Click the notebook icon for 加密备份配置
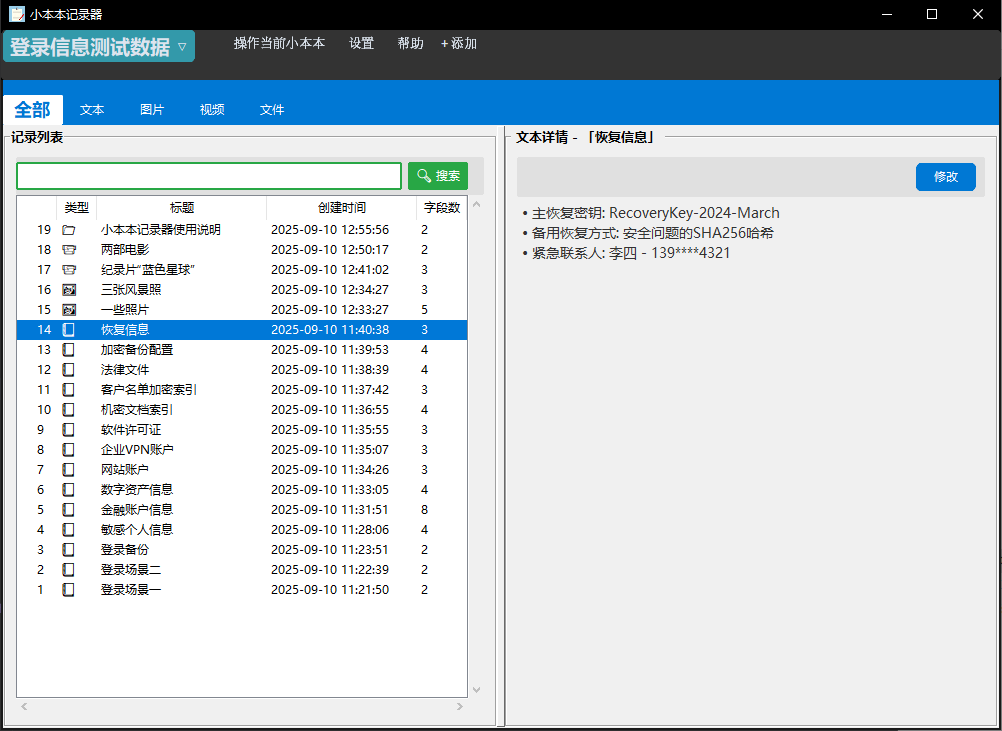 coord(69,350)
